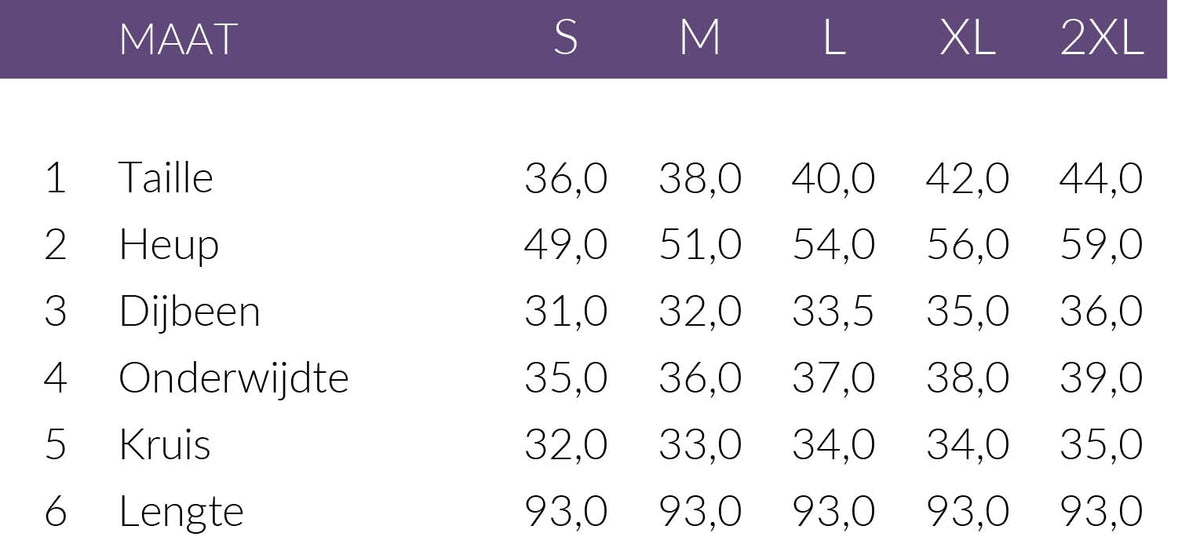Click the Heup row label
Viewport: 1200px width, 544px height.
(168, 245)
